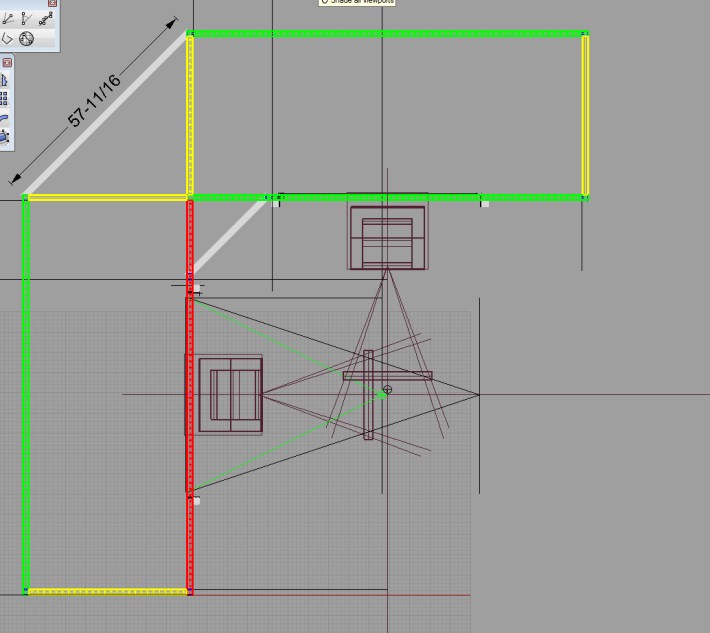Select the angled line tool icon
Screen dimensions: 710x633
coord(7,18)
